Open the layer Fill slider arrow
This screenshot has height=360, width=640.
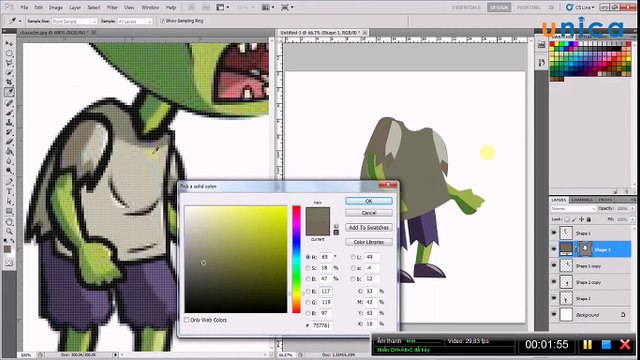click(633, 219)
